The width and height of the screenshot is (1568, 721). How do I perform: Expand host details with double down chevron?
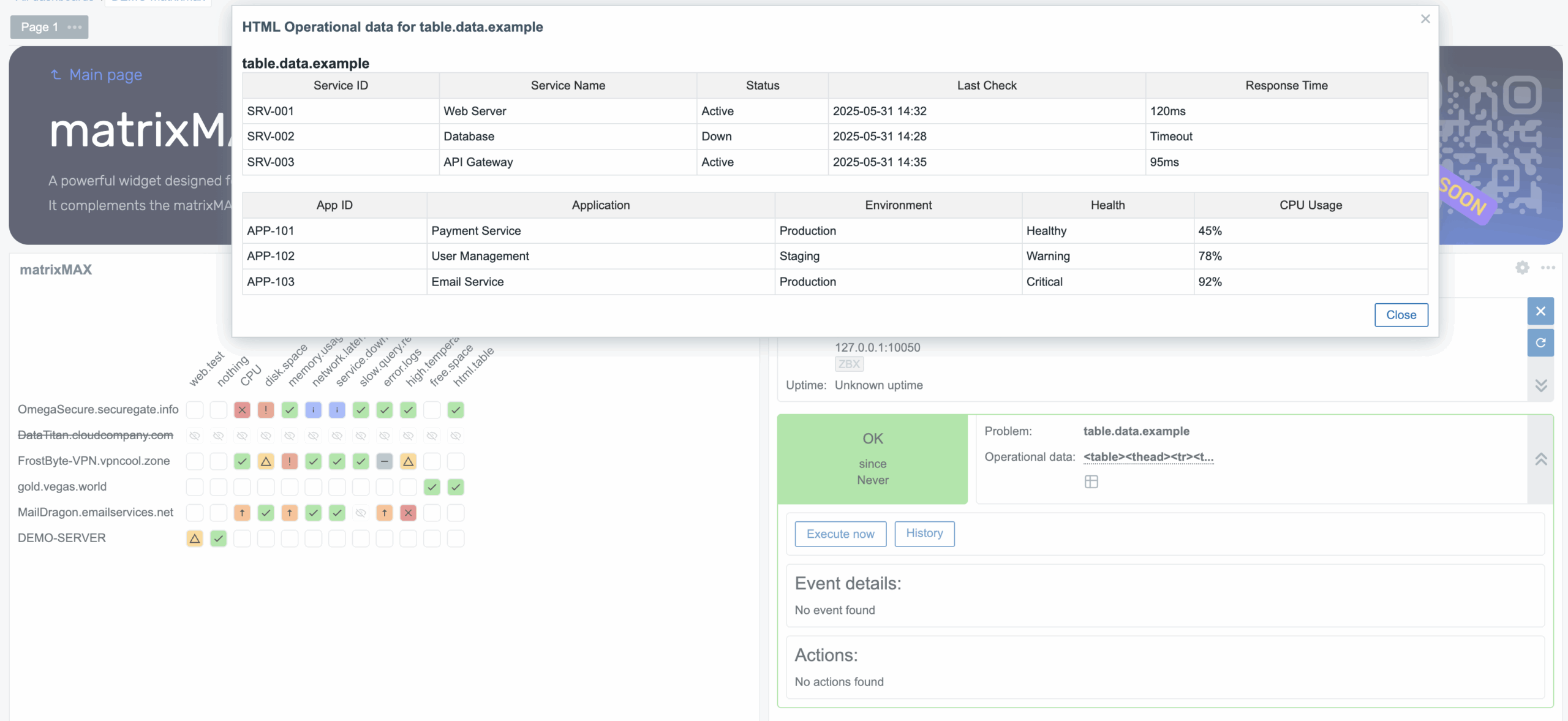[x=1541, y=385]
